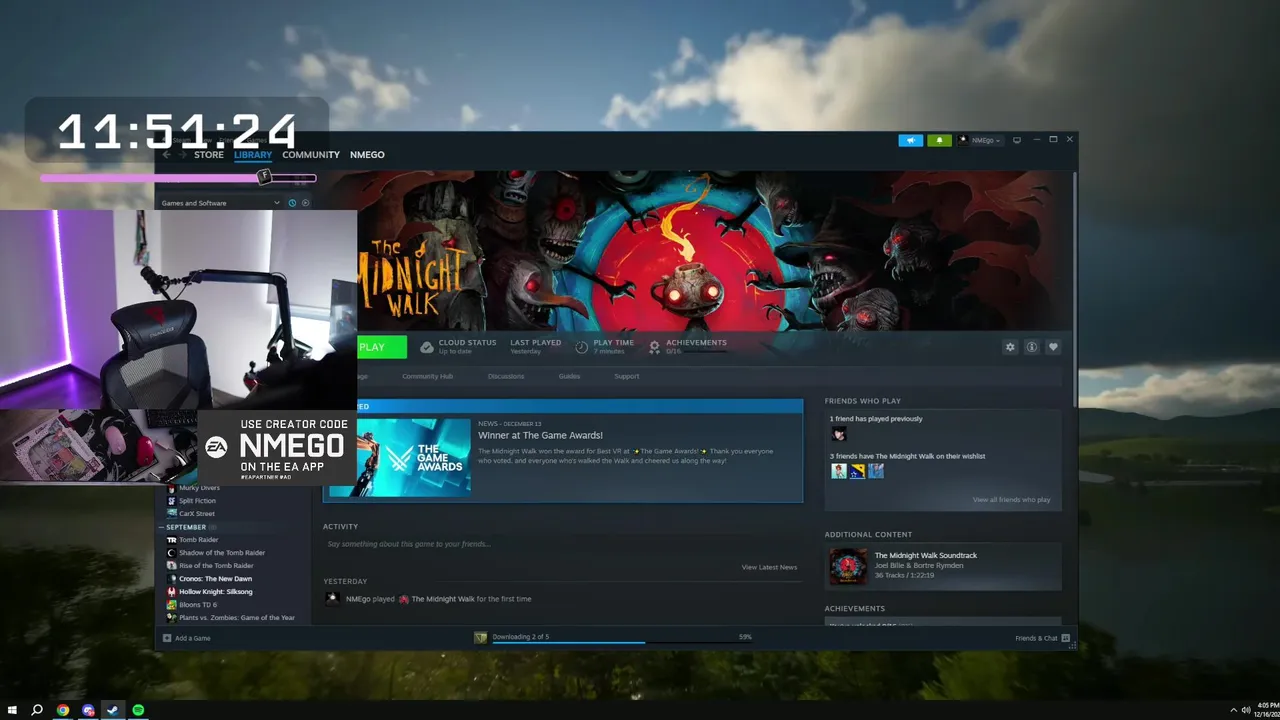Select Split Fiction in the library list
Viewport: 1280px width, 720px height.
pos(197,501)
